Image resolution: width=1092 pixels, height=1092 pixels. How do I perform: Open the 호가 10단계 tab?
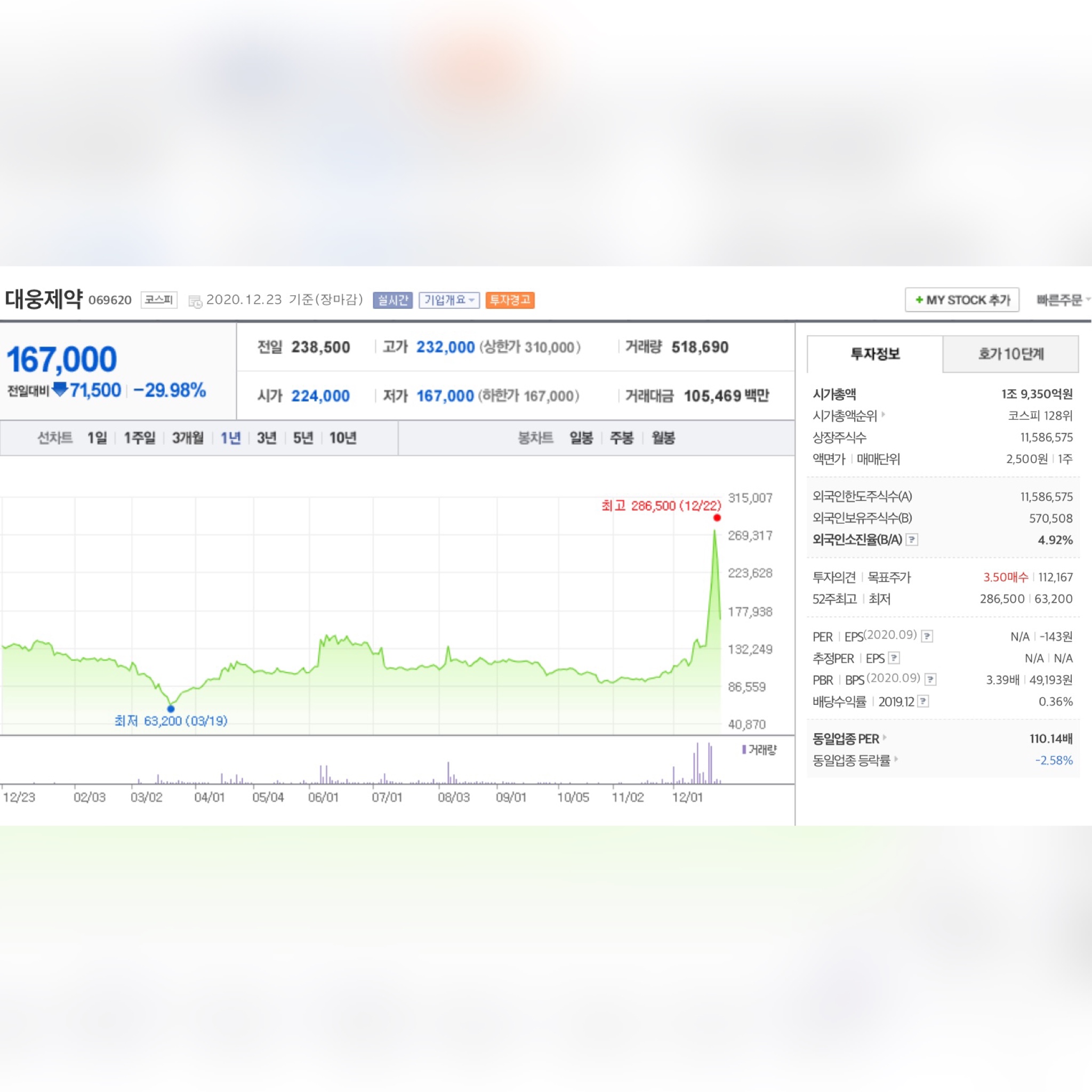coord(1010,355)
